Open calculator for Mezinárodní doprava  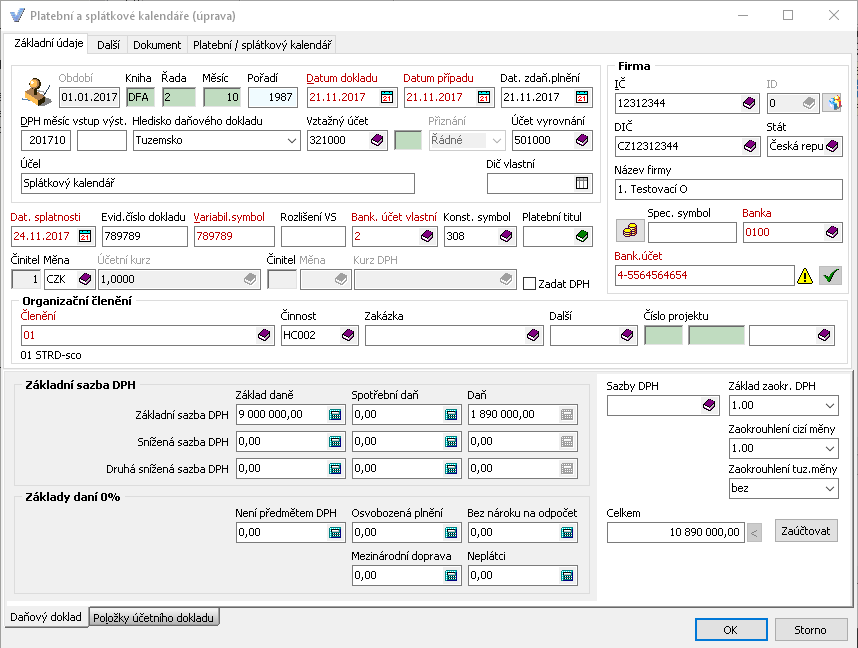(451, 576)
